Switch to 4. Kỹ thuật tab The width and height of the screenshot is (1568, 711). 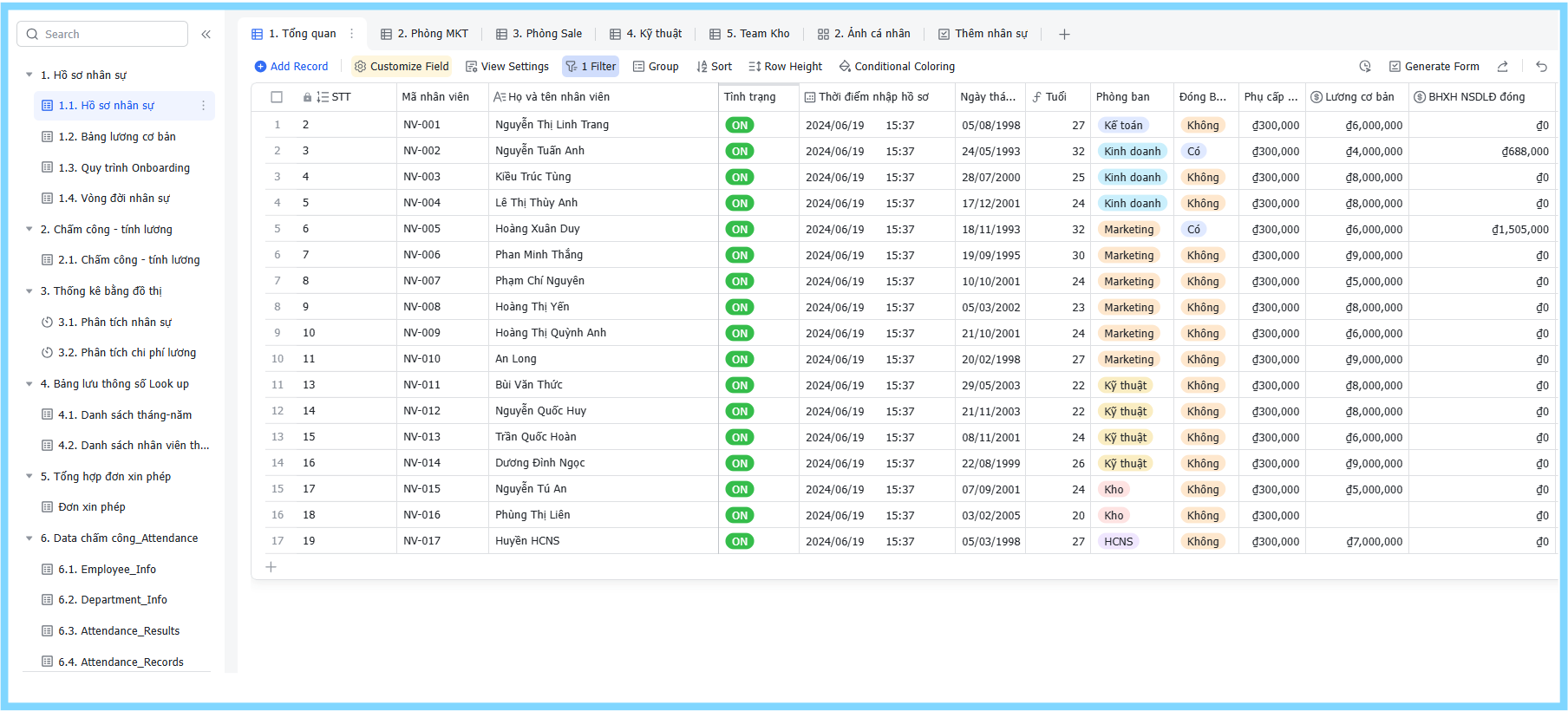(x=646, y=34)
